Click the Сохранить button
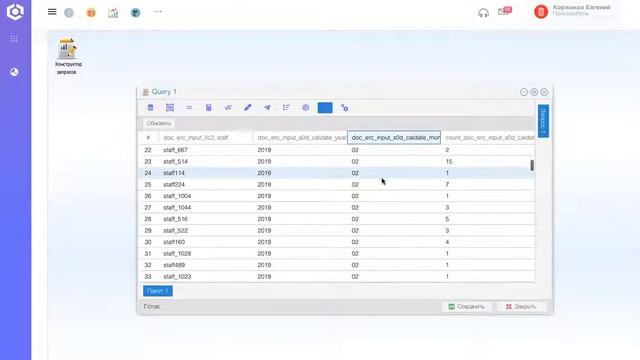This screenshot has height=360, width=640. point(467,307)
